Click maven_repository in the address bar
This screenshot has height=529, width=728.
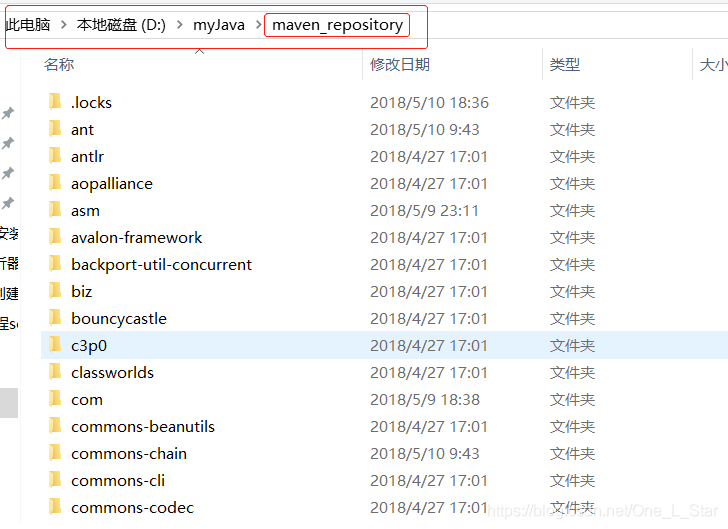pyautogui.click(x=337, y=25)
